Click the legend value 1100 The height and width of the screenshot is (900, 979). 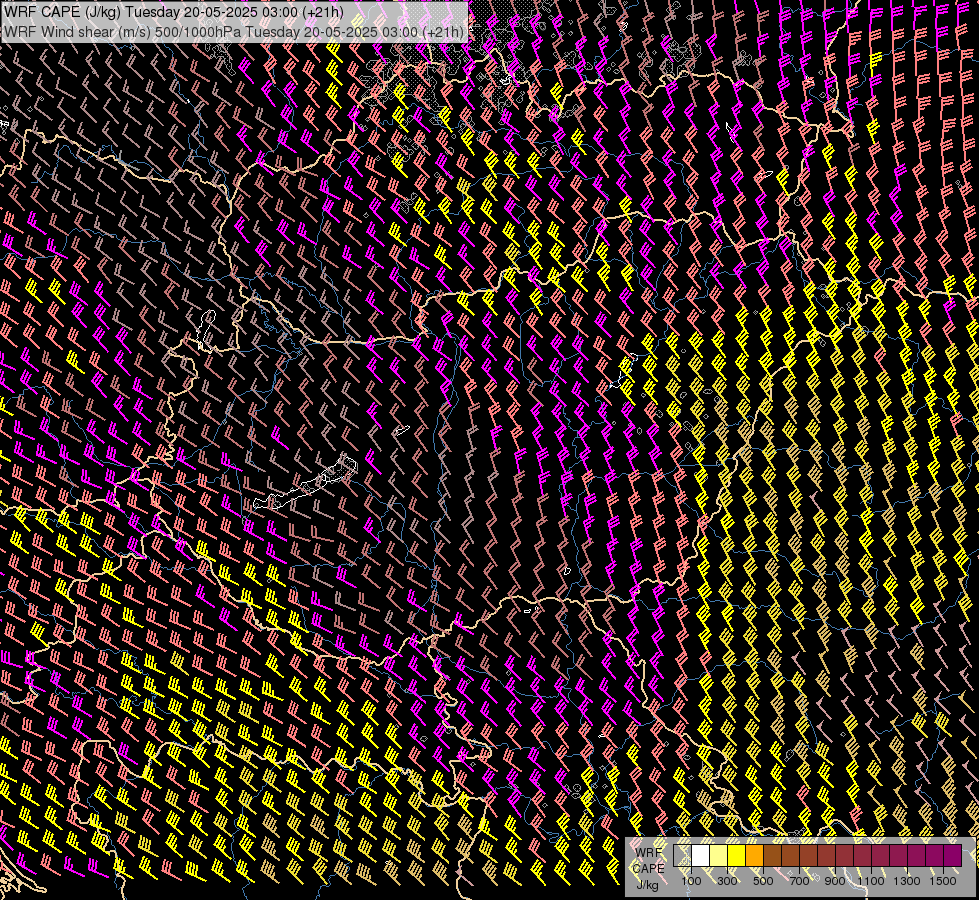(x=870, y=881)
